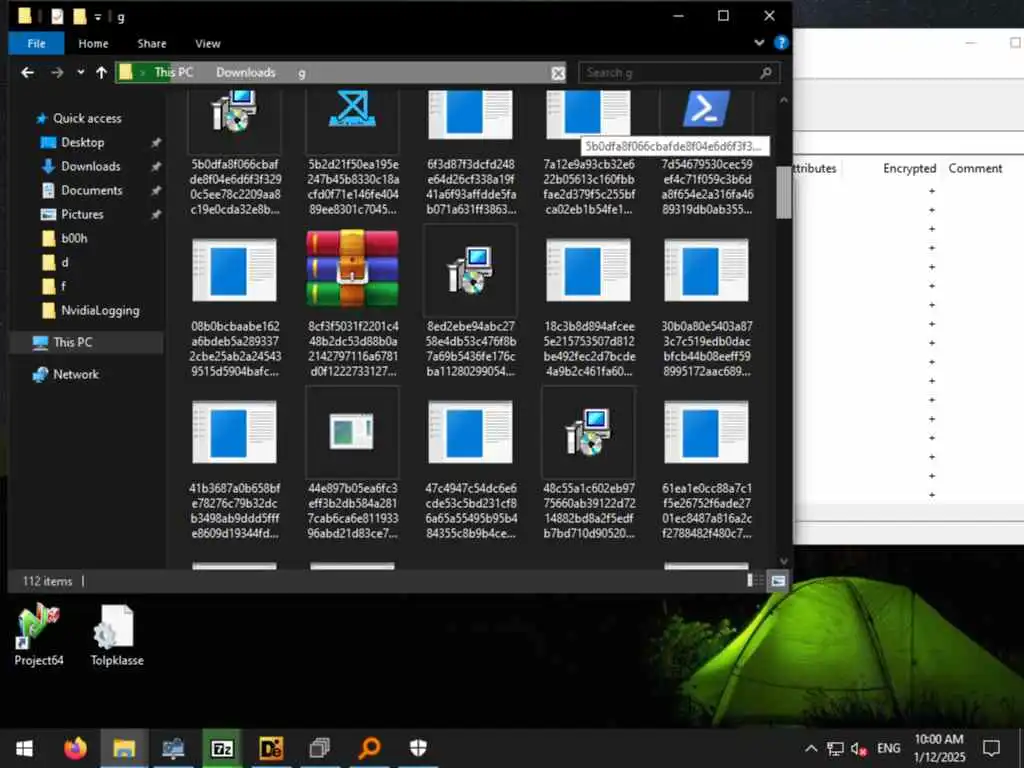
Task: Select file 41b3687a0b658bf icon
Action: [x=234, y=432]
